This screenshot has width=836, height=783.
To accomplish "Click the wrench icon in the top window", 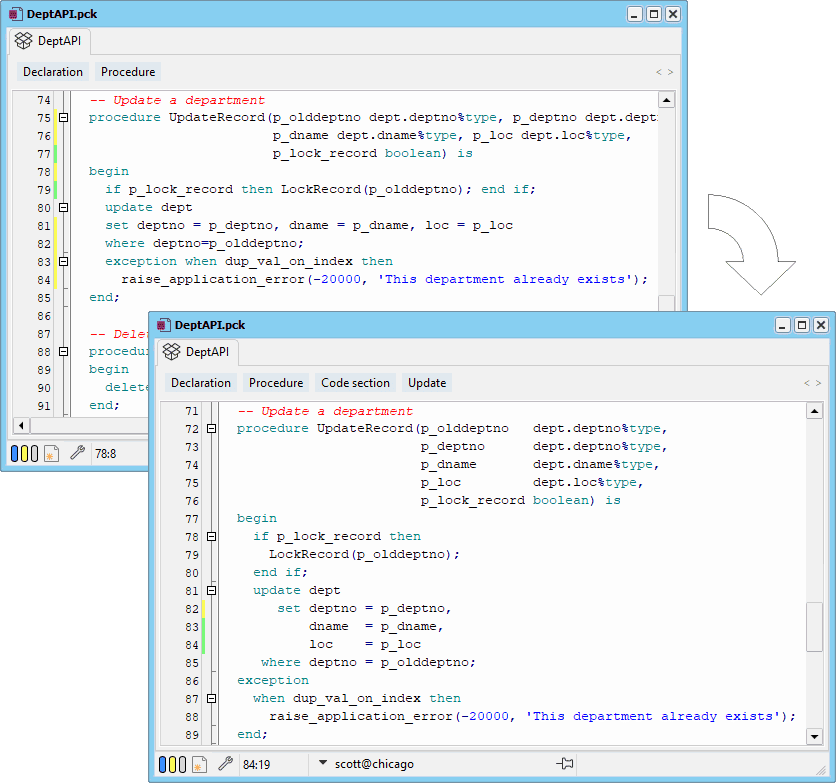I will pyautogui.click(x=77, y=453).
